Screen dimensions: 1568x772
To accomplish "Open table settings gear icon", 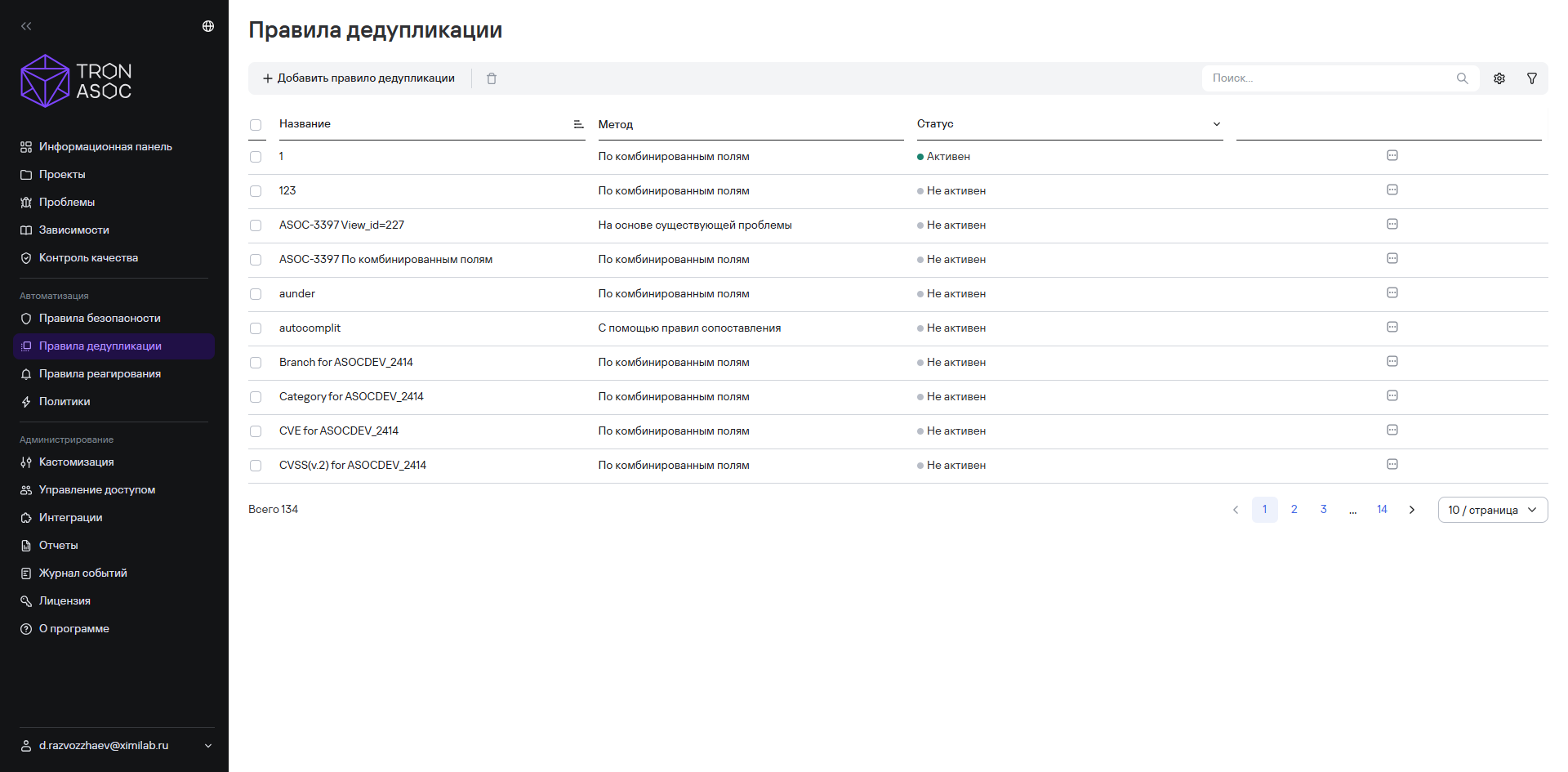I will [1499, 78].
